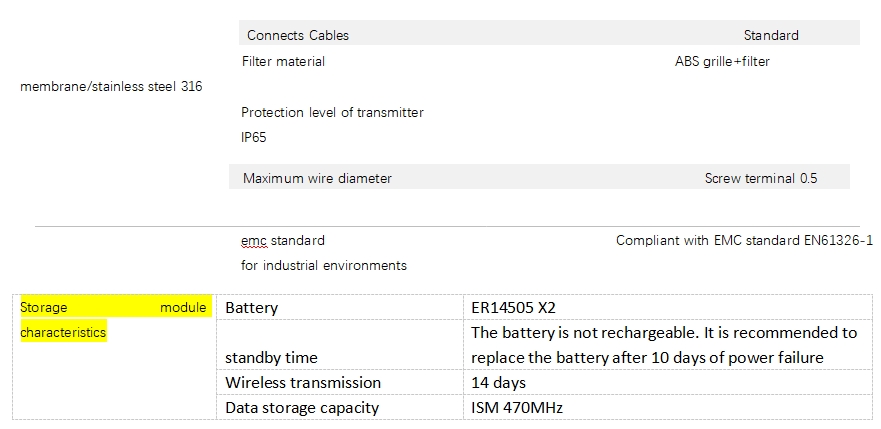
Task: Click the highlighted word "Storage"
Action: point(44,307)
